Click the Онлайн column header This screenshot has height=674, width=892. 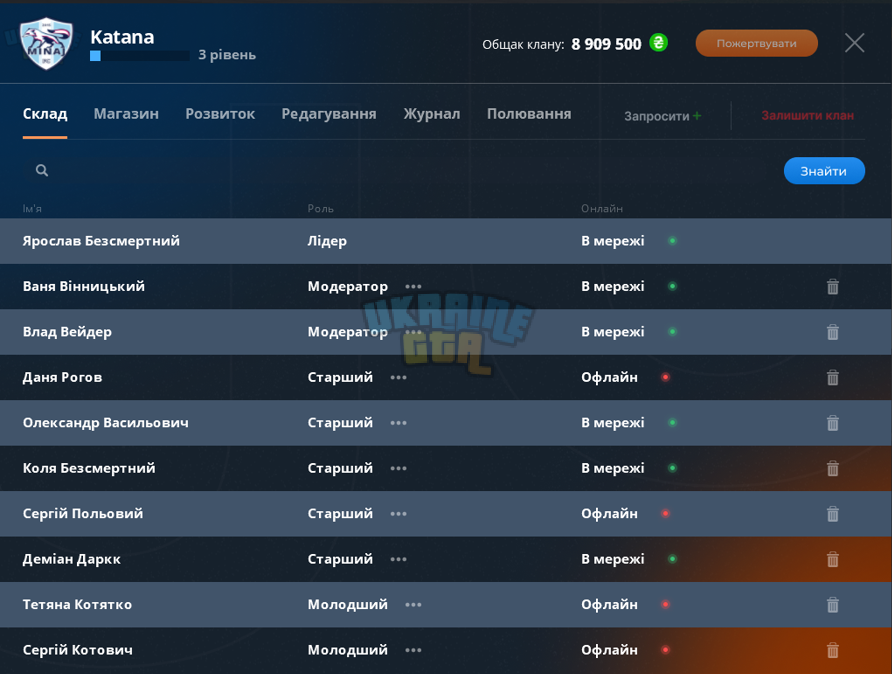[x=602, y=209]
